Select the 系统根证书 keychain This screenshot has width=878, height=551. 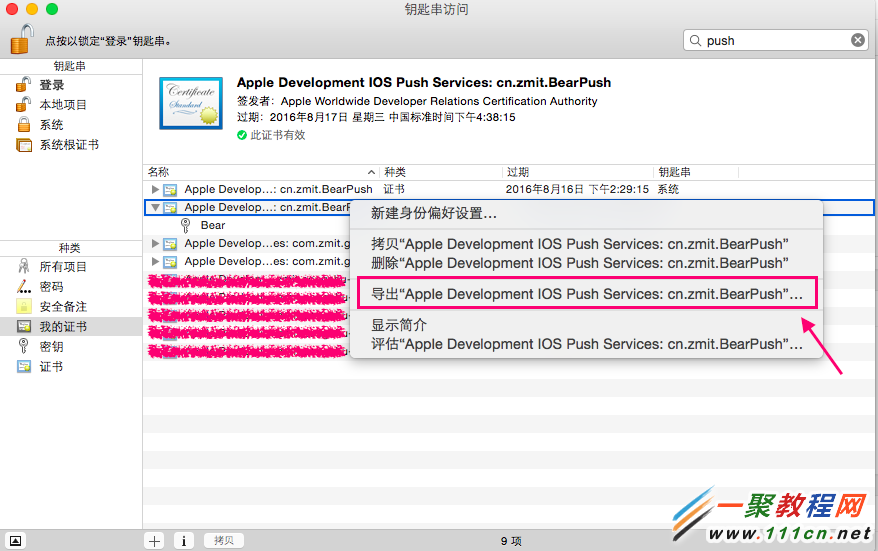click(68, 145)
